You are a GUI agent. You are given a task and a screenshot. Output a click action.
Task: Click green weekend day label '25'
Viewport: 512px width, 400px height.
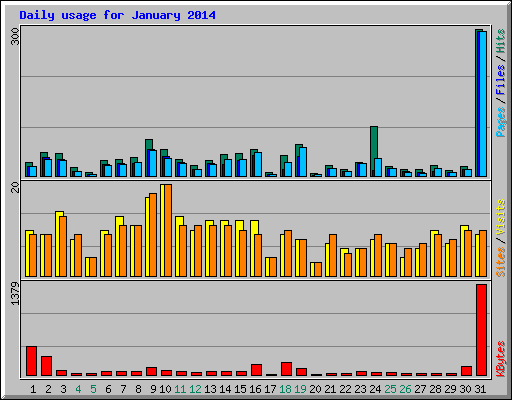coord(390,389)
